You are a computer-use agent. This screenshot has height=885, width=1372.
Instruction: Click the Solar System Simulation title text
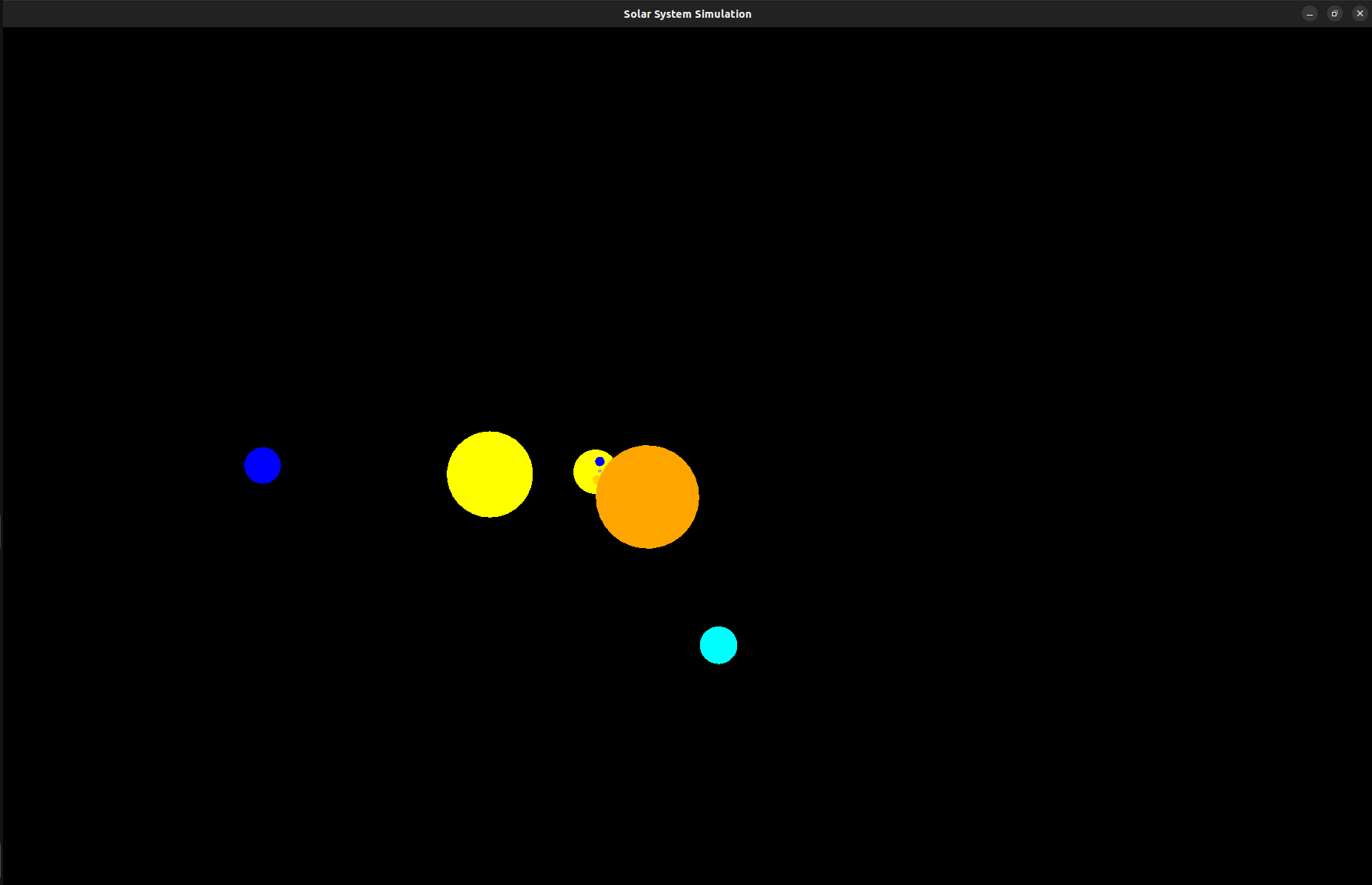coord(687,14)
